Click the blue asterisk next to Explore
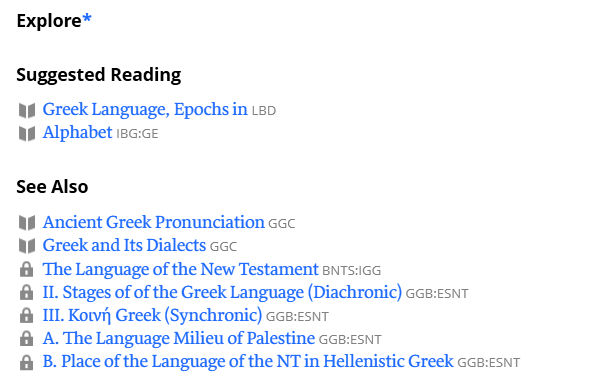This screenshot has width=615, height=383. [x=87, y=18]
